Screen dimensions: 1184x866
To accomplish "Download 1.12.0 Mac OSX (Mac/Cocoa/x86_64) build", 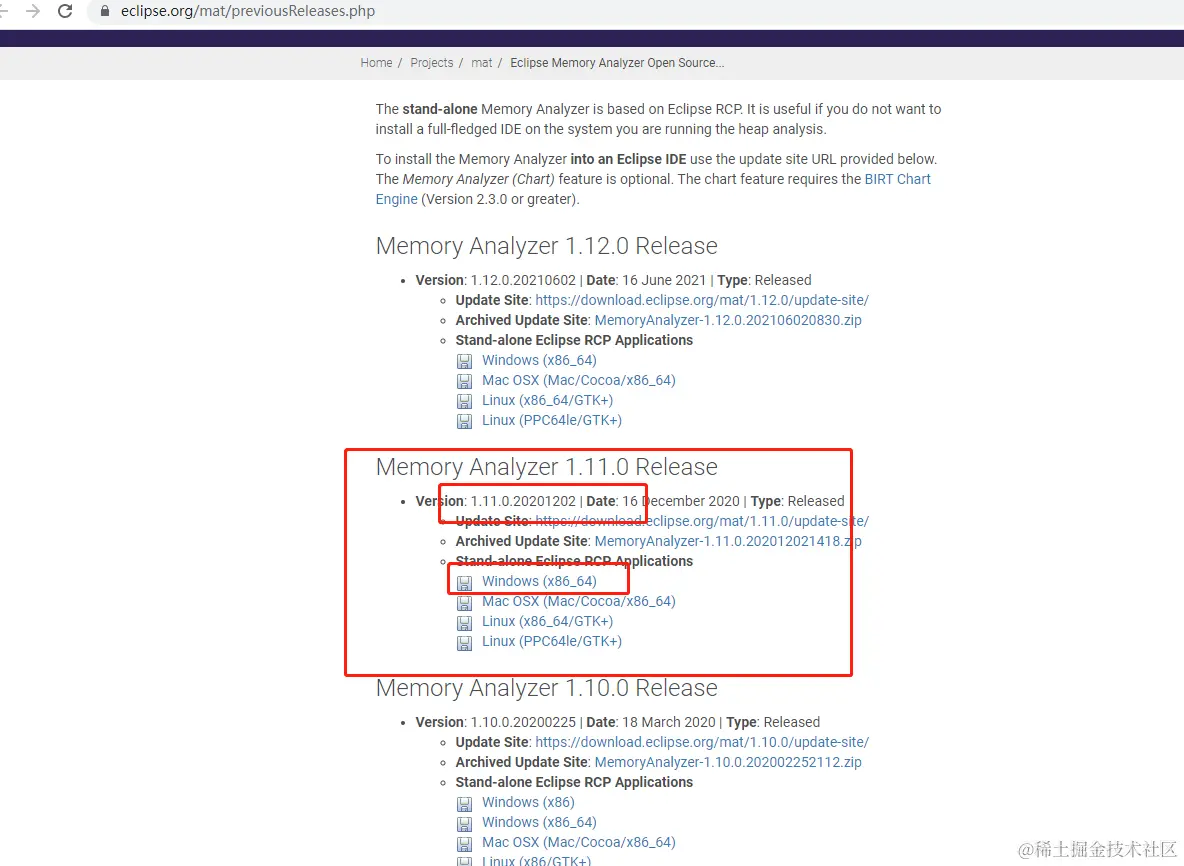I will (578, 380).
